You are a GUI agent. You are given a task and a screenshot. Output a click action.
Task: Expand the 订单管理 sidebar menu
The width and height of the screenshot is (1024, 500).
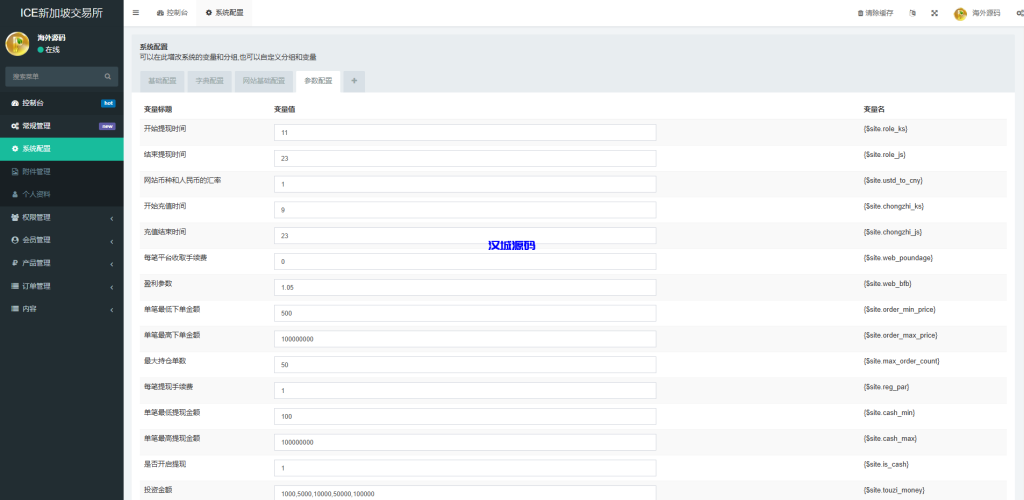pos(60,286)
